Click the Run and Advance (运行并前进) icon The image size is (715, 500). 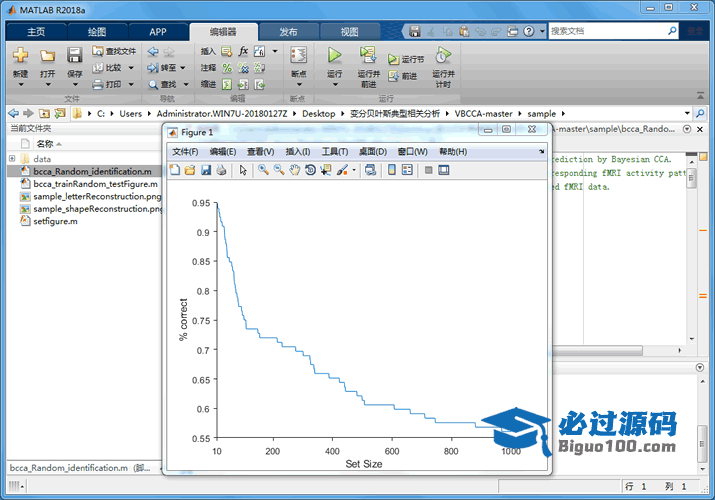pyautogui.click(x=368, y=55)
